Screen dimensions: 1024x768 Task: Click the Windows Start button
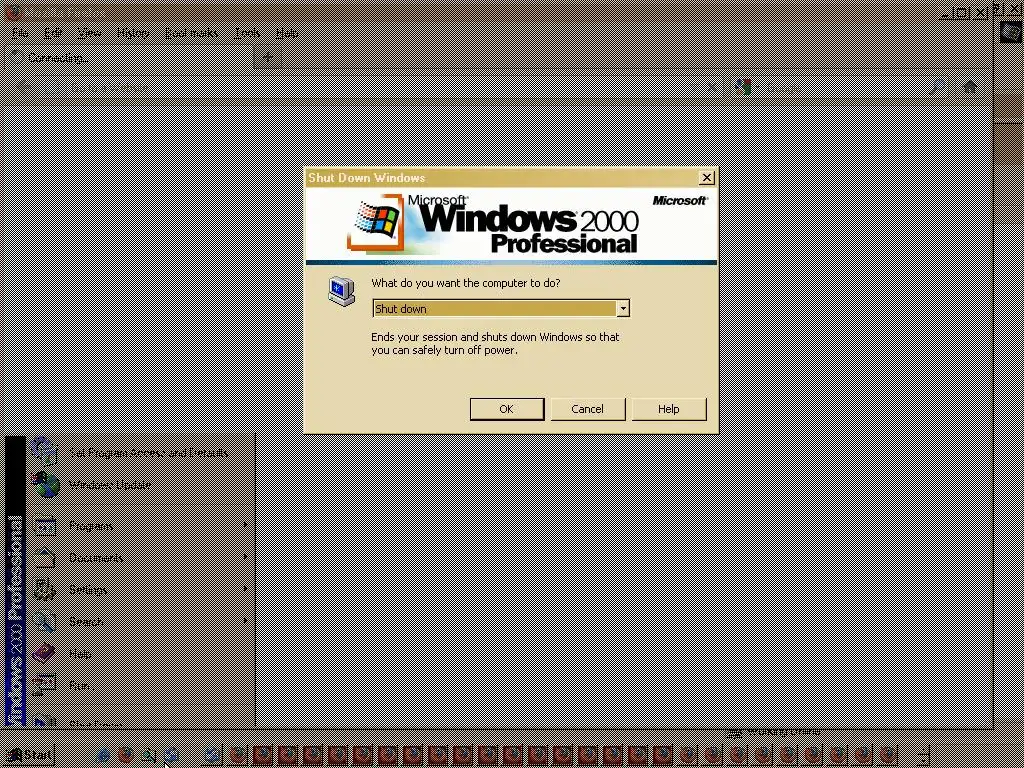tap(29, 755)
